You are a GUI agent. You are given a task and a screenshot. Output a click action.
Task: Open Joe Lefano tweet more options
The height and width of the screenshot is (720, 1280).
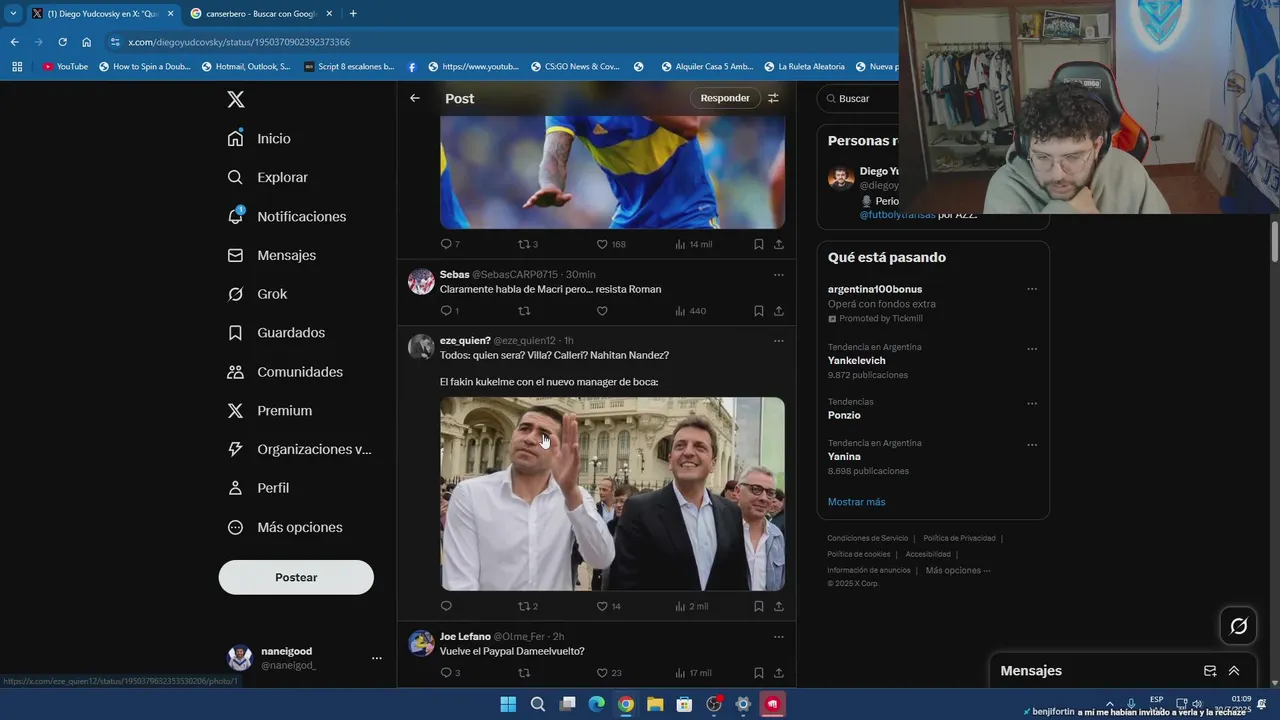click(779, 637)
